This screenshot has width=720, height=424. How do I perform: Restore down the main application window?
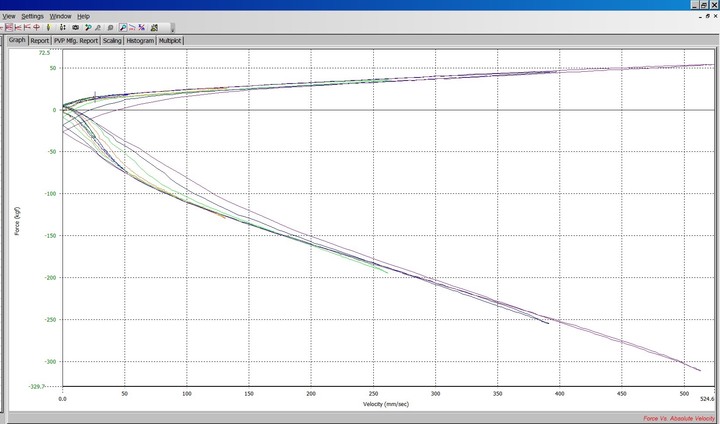(x=703, y=5)
